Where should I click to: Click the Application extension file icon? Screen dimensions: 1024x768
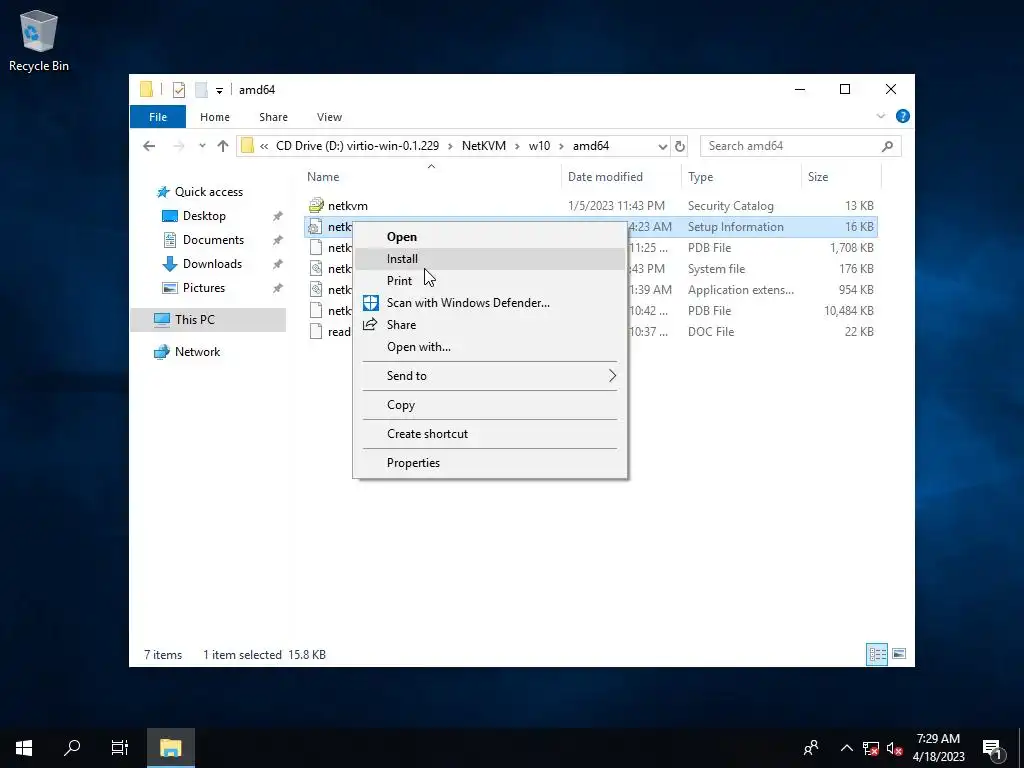(315, 289)
